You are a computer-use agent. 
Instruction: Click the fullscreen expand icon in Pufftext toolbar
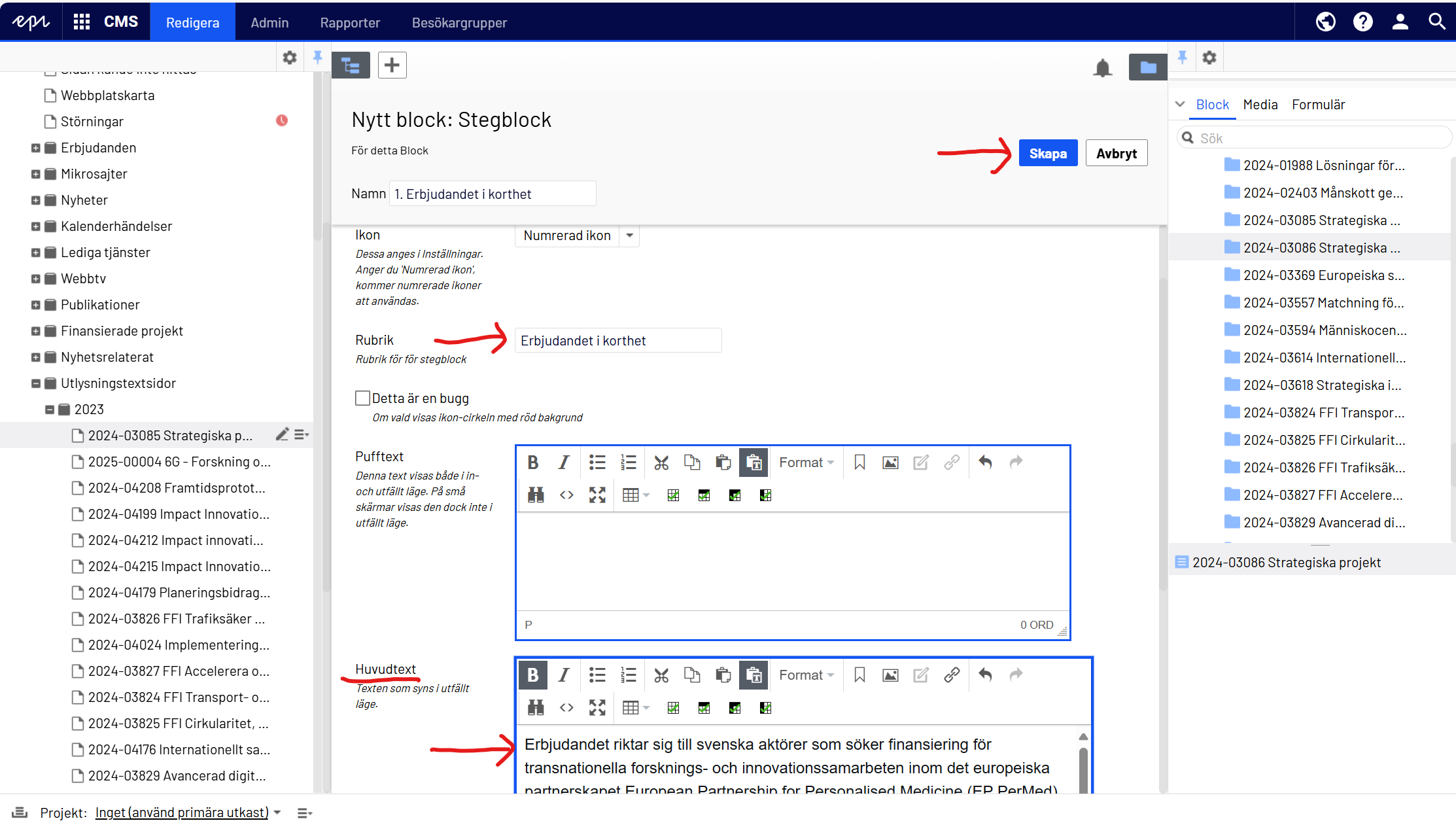click(597, 495)
